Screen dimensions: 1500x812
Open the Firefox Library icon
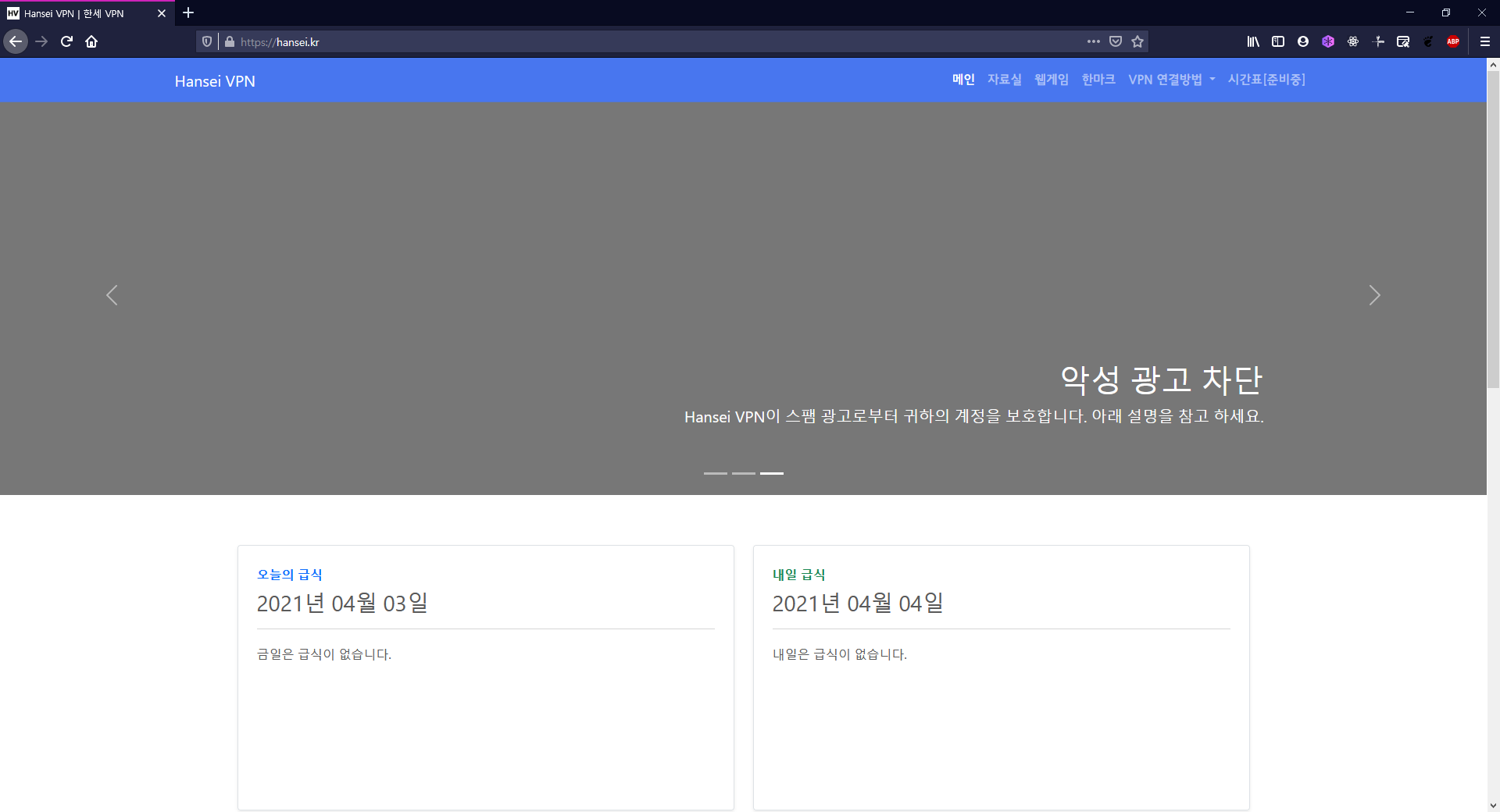pyautogui.click(x=1253, y=42)
